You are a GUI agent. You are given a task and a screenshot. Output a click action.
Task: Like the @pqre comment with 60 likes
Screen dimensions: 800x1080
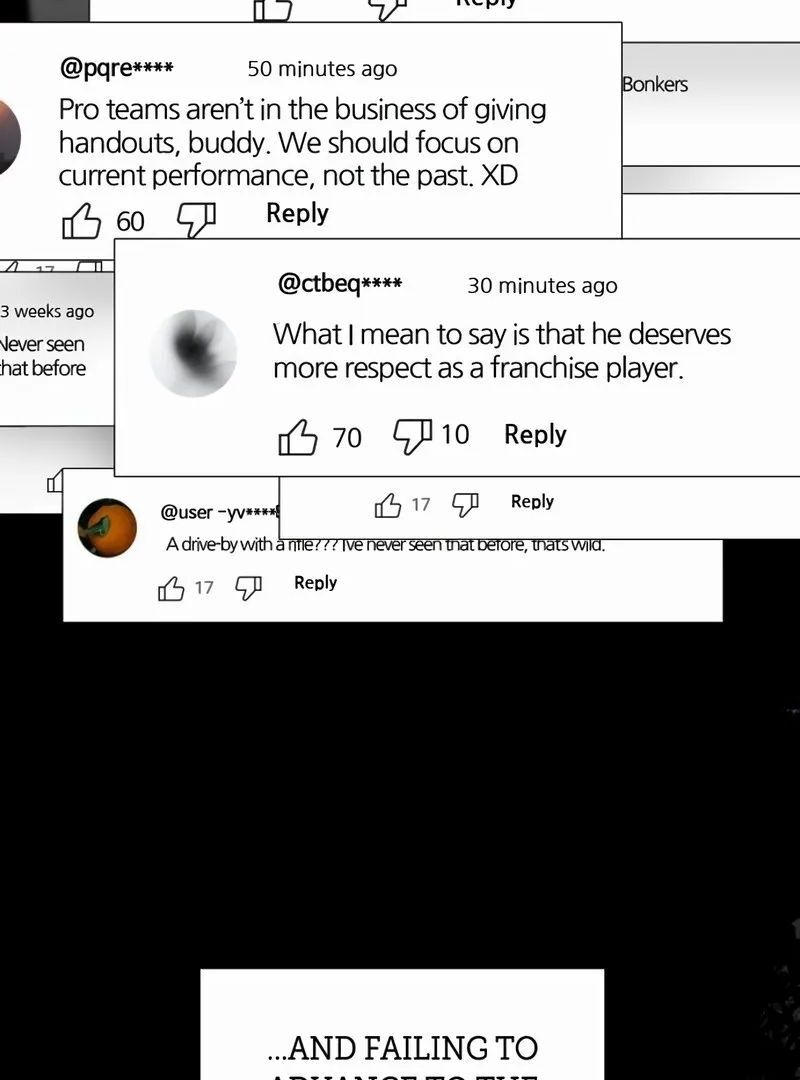point(81,220)
